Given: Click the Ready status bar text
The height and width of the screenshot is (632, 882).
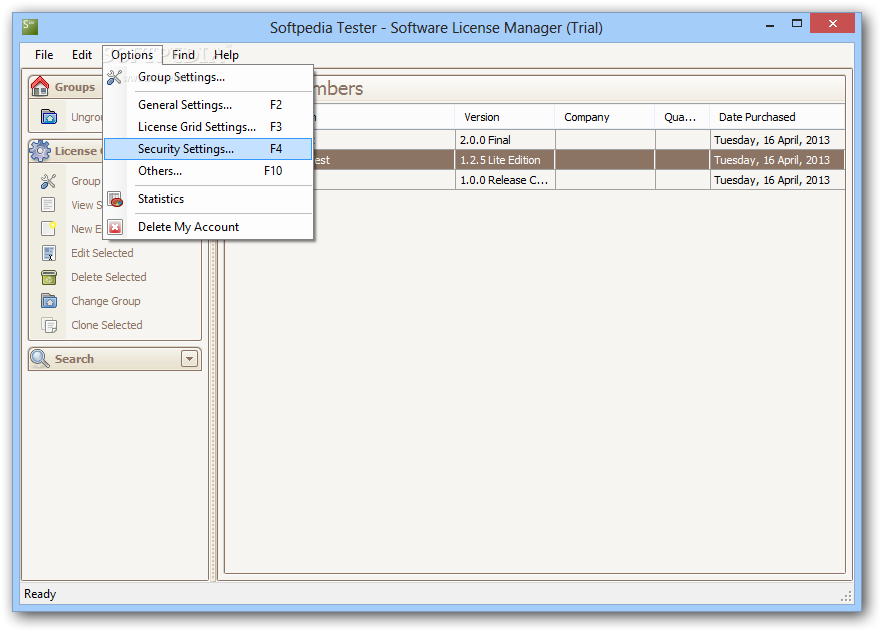Looking at the screenshot, I should 40,594.
